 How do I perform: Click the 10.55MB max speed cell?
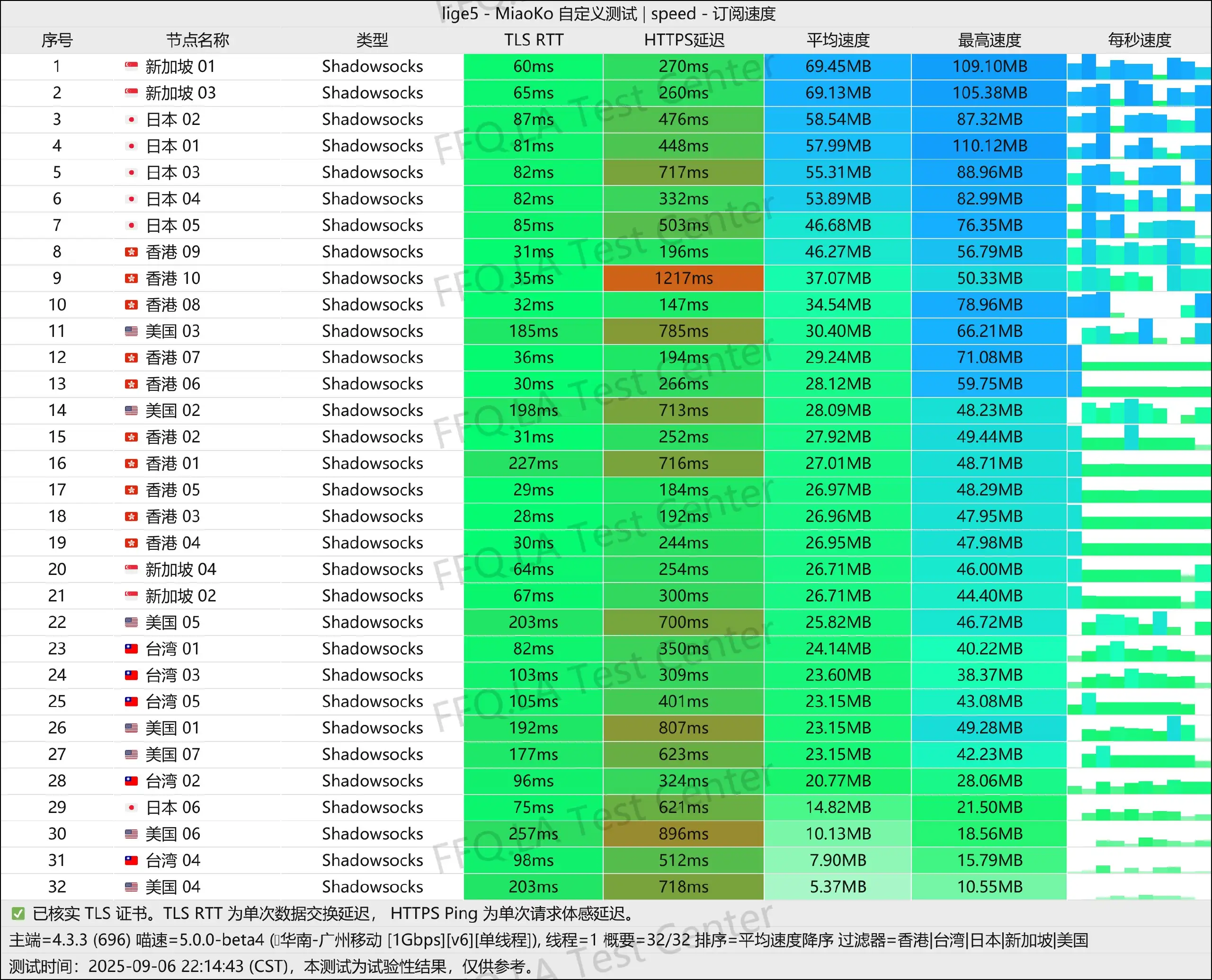click(x=989, y=887)
